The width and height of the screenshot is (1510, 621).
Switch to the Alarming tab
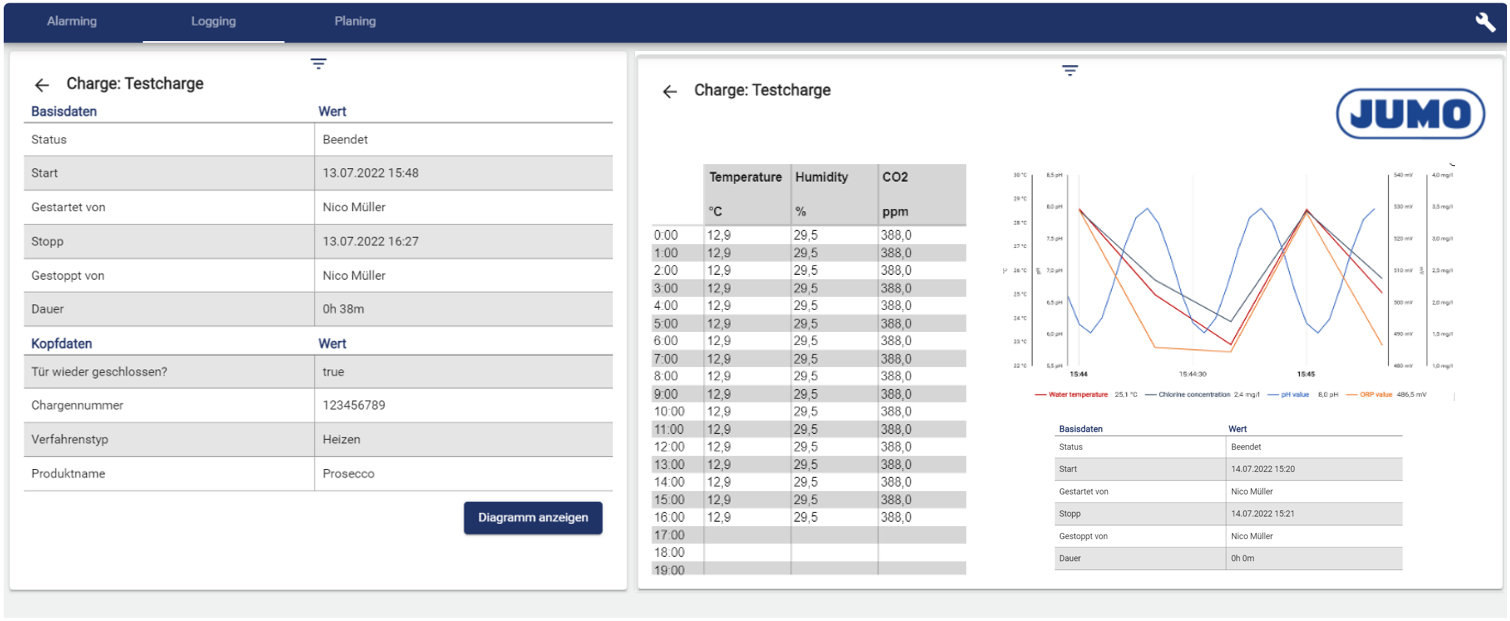[x=72, y=21]
